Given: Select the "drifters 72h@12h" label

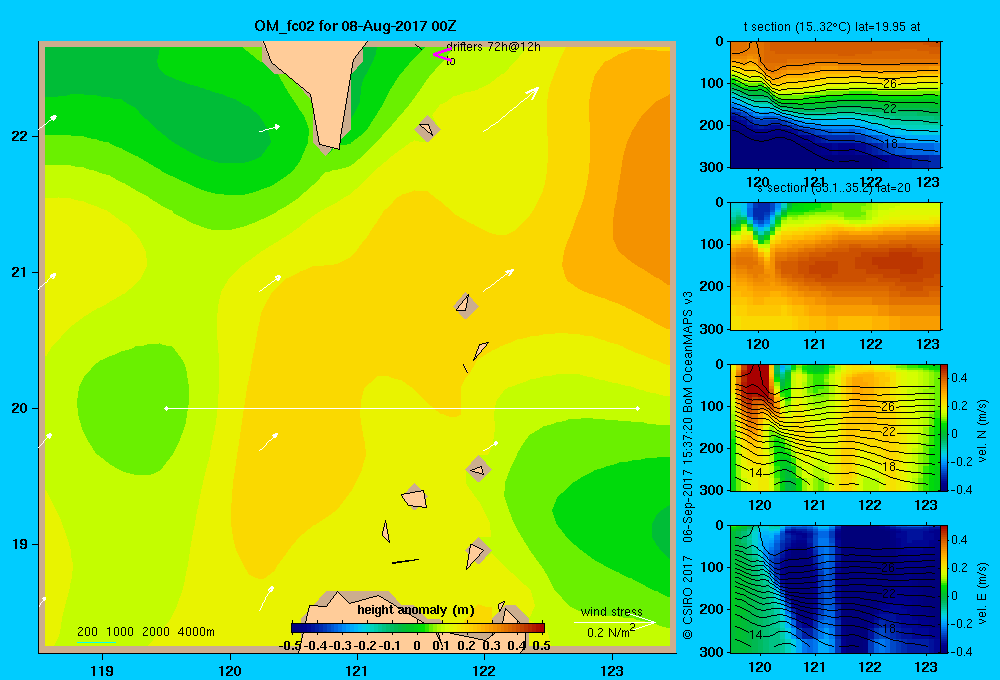Looking at the screenshot, I should [493, 47].
